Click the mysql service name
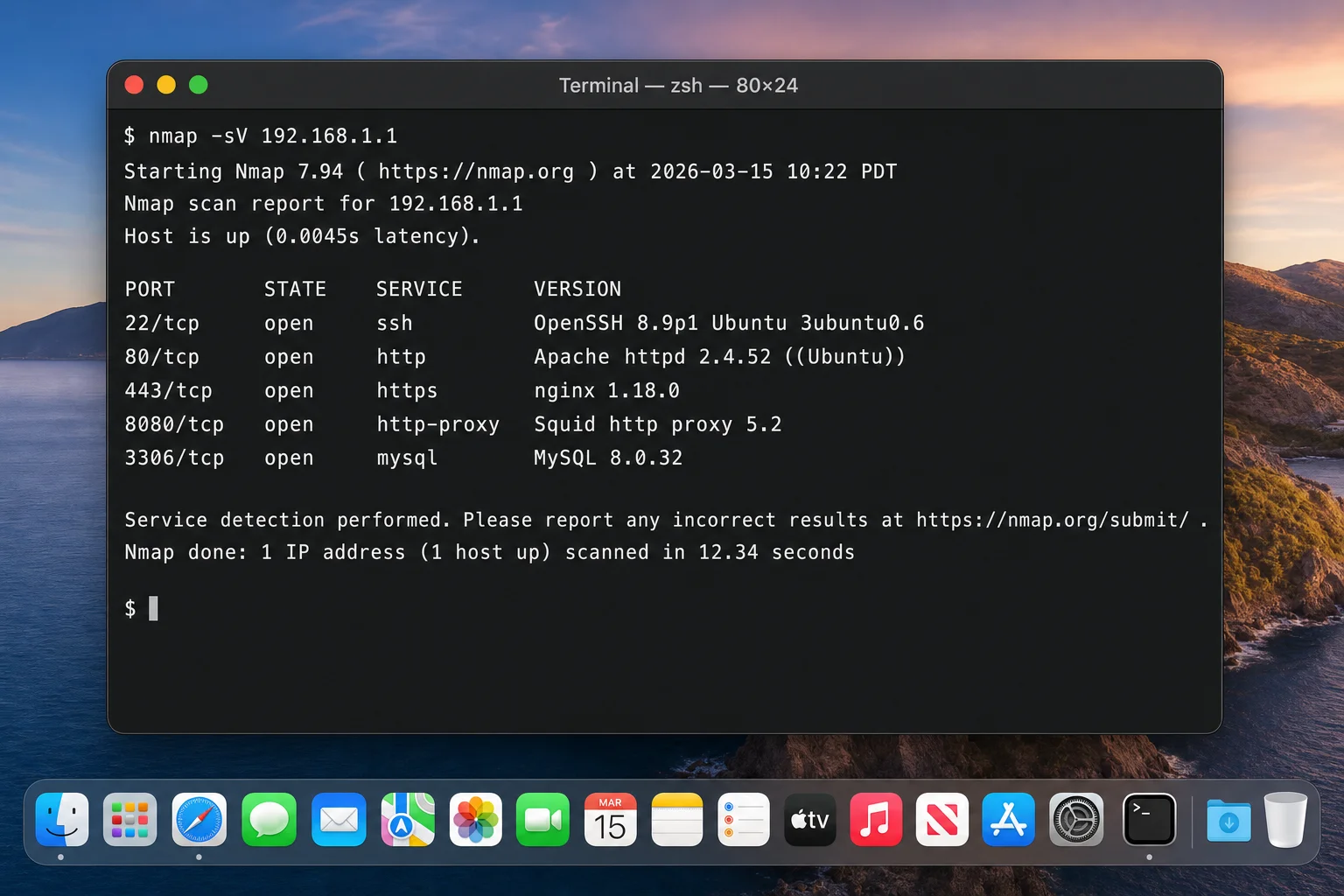 407,458
